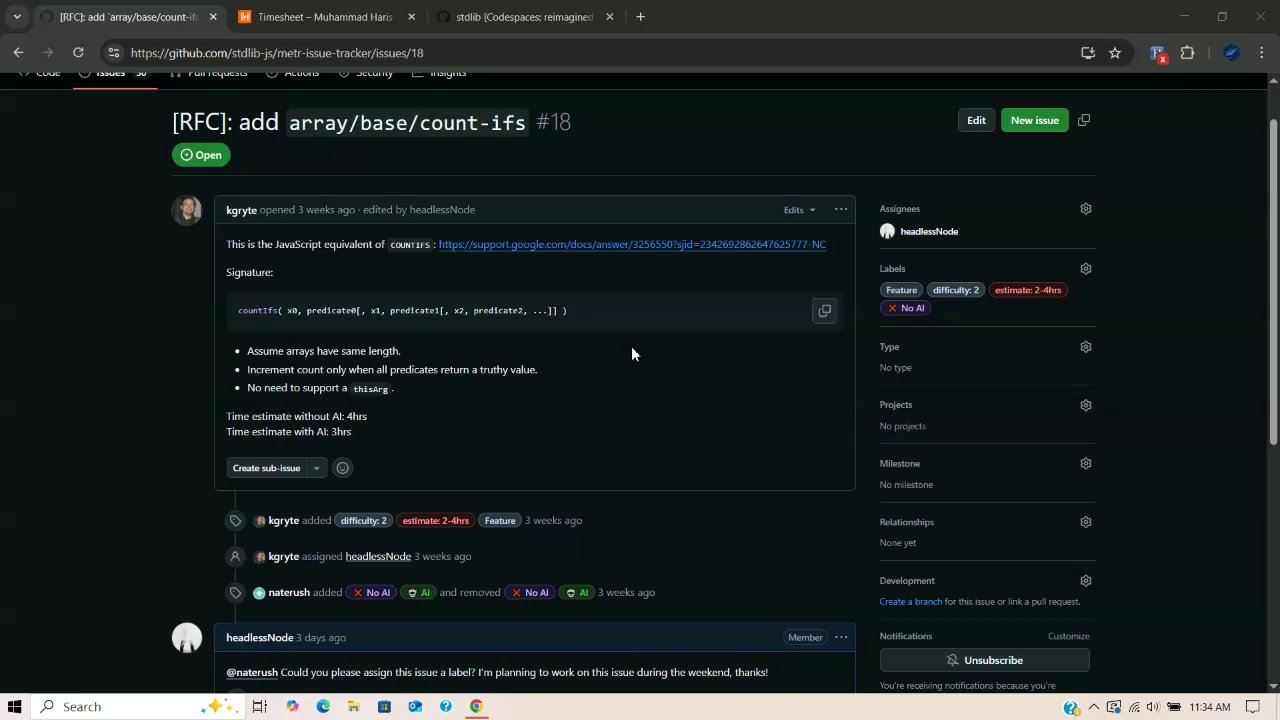Click the Windows taskbar Search box

tap(135, 707)
